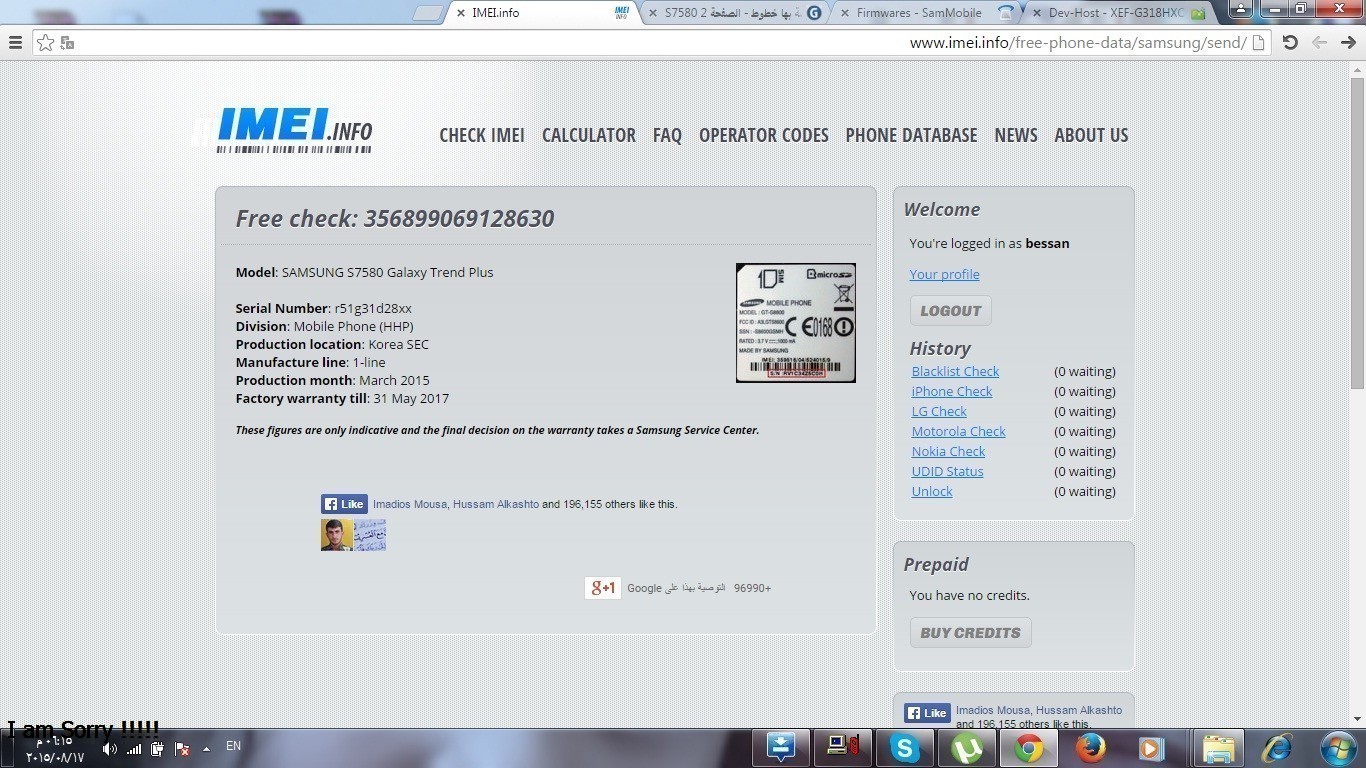Viewport: 1366px width, 768px height.
Task: Click the Google +1 button
Action: (603, 588)
